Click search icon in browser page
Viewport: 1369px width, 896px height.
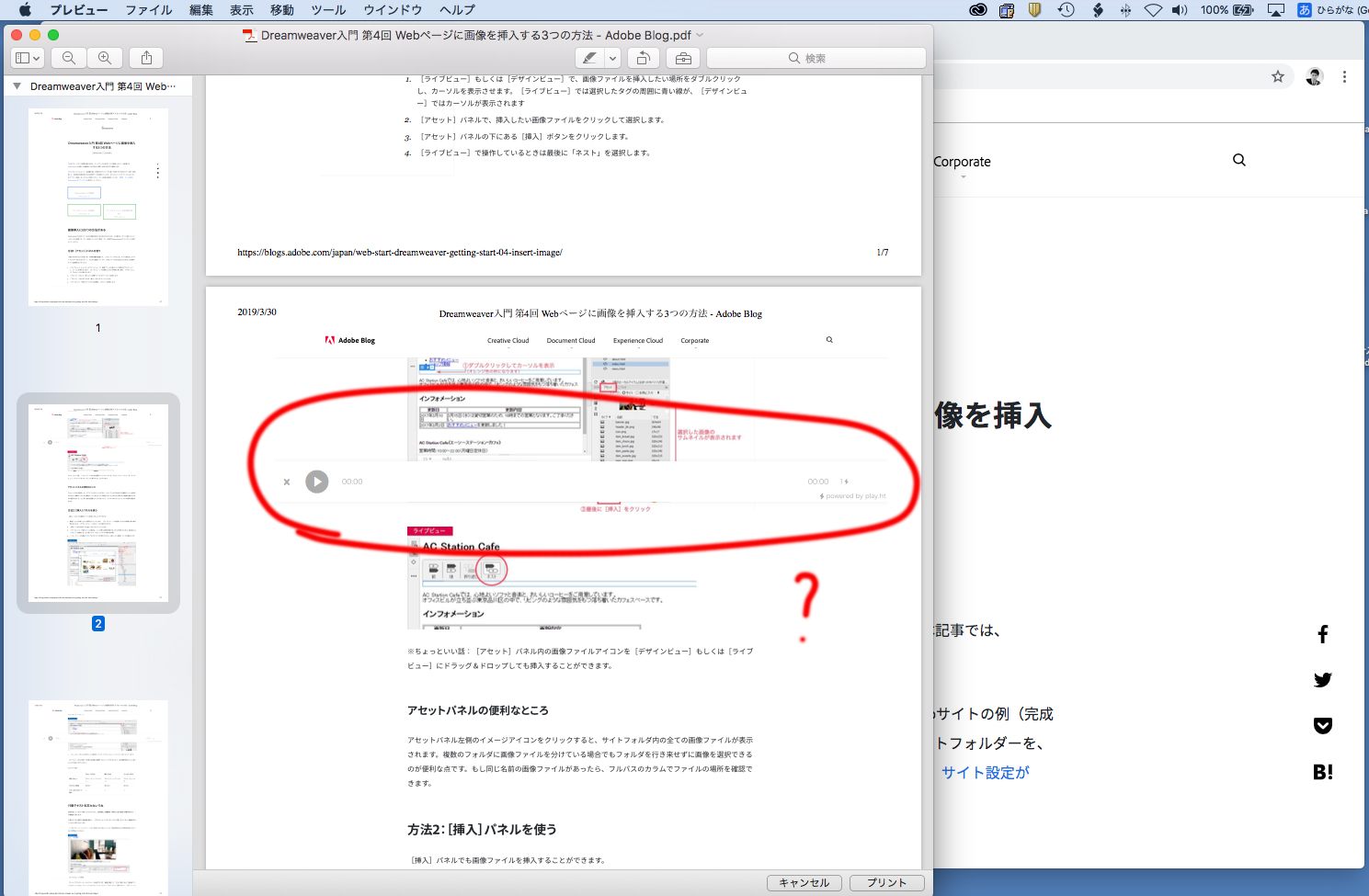click(1239, 160)
